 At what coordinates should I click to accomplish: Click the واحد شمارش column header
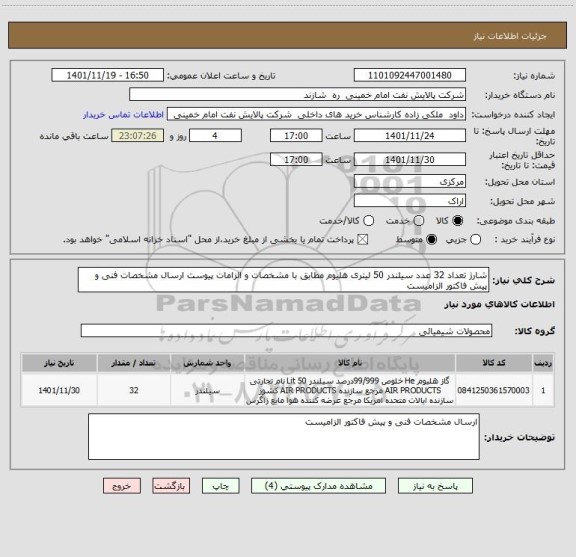click(207, 363)
